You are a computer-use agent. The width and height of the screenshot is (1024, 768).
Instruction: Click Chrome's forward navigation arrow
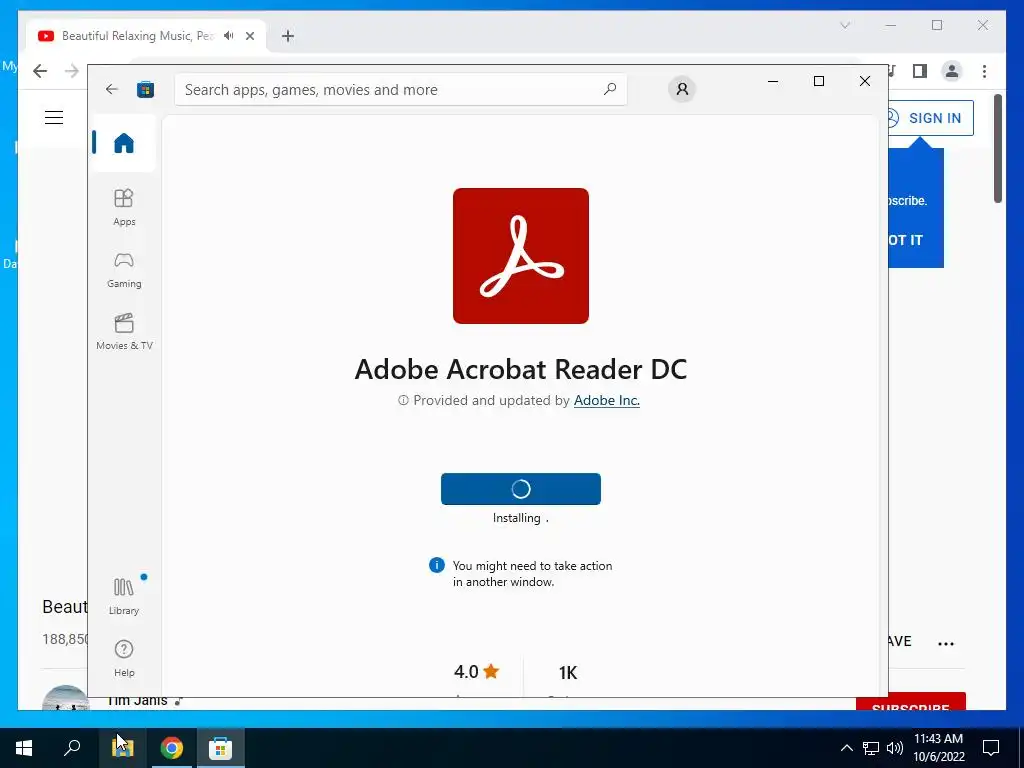pyautogui.click(x=71, y=71)
